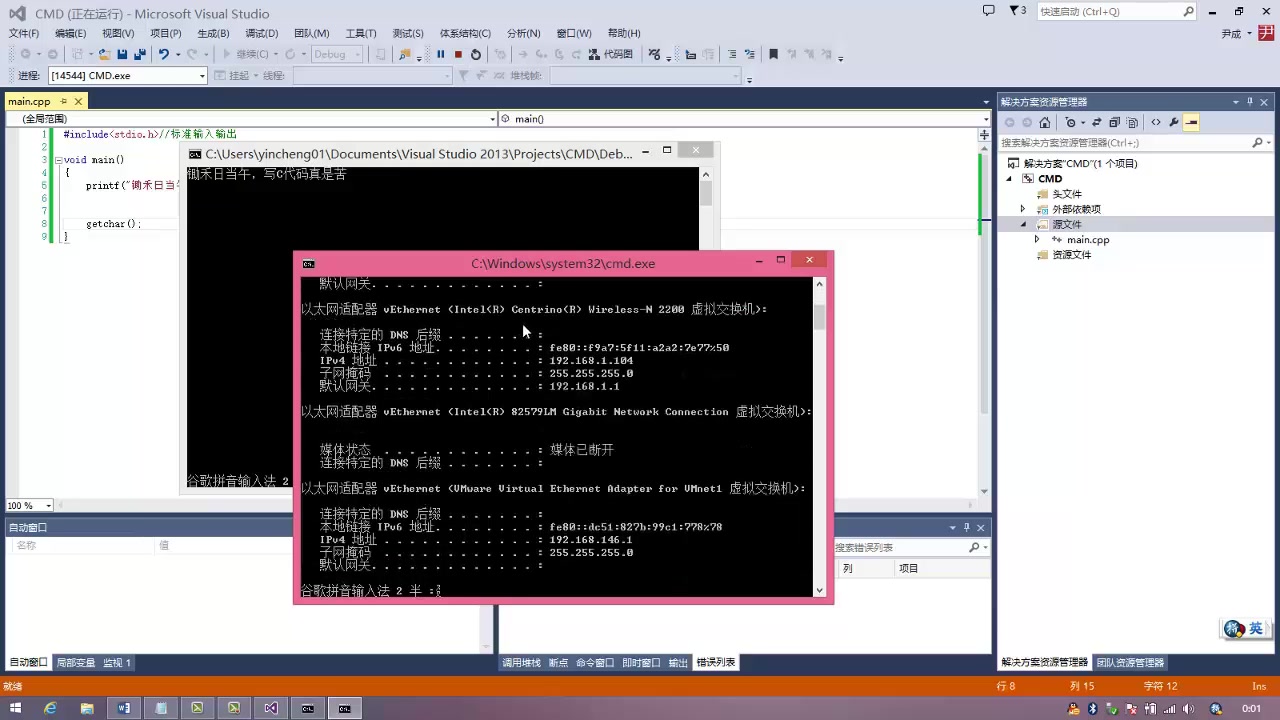Click the 继续(C) continue button
The width and height of the screenshot is (1280, 720).
point(244,54)
